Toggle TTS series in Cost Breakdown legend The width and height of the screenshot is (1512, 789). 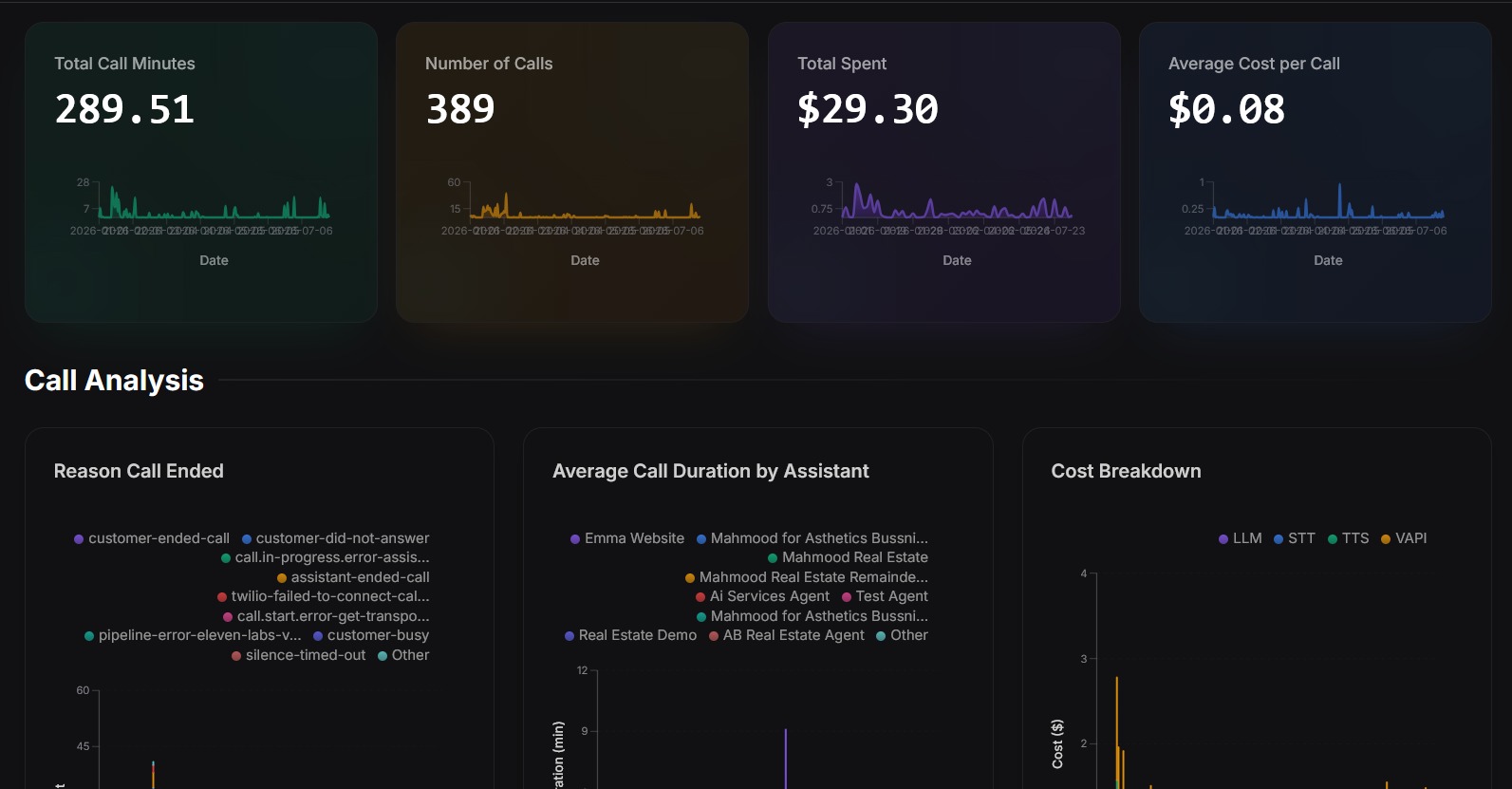tap(1348, 538)
